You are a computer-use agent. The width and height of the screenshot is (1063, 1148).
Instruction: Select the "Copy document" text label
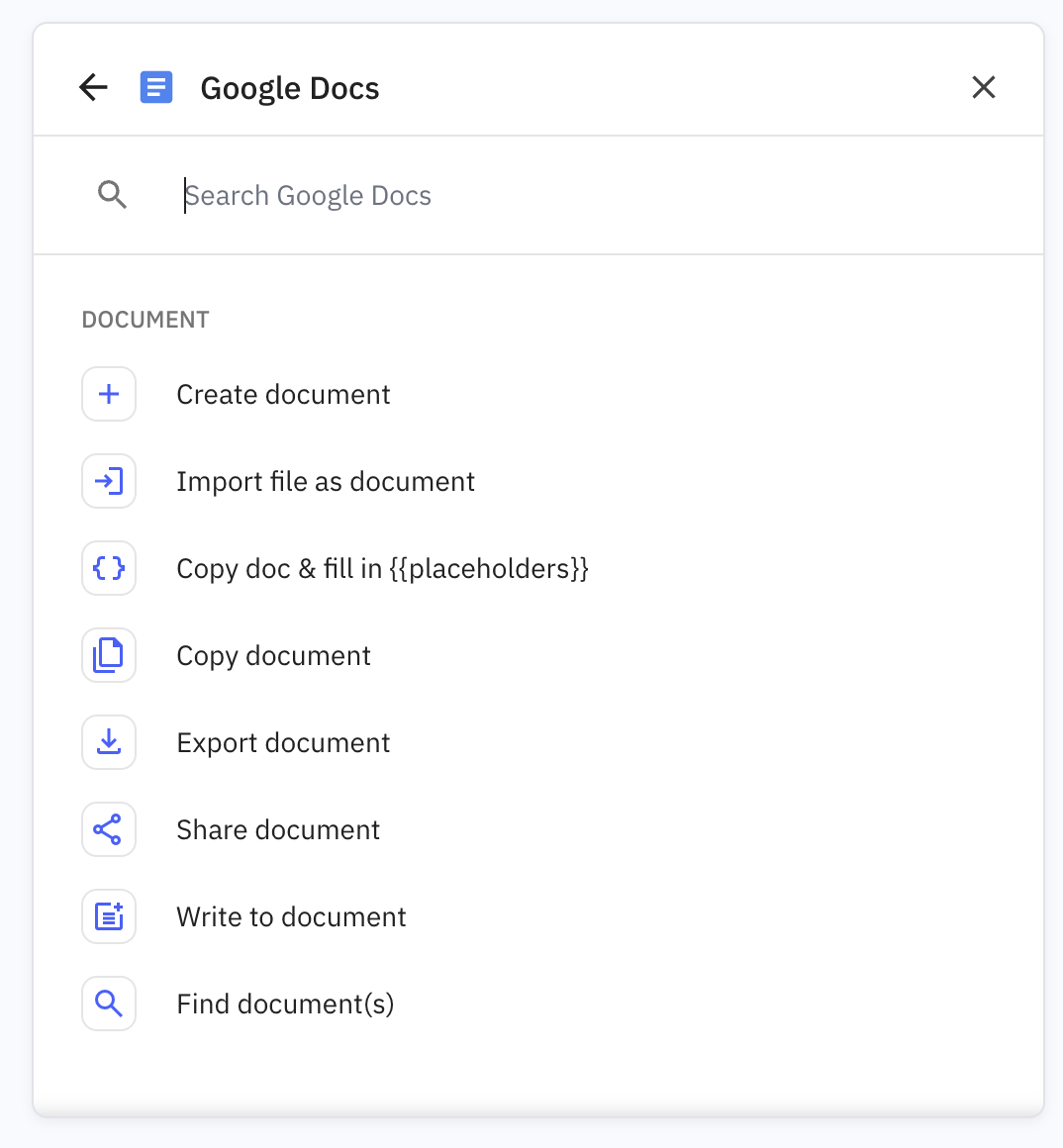pos(273,656)
